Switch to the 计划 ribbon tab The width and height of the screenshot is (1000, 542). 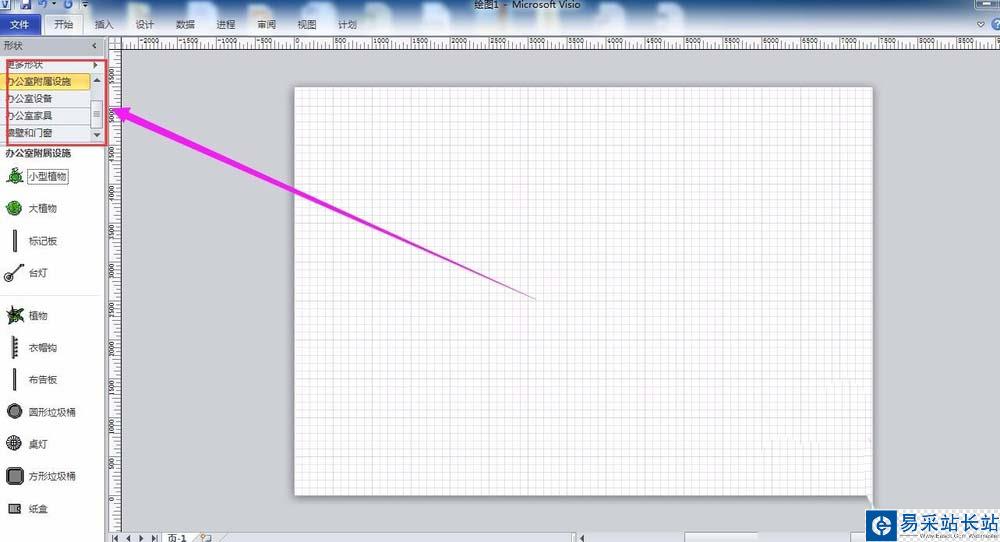[x=348, y=24]
